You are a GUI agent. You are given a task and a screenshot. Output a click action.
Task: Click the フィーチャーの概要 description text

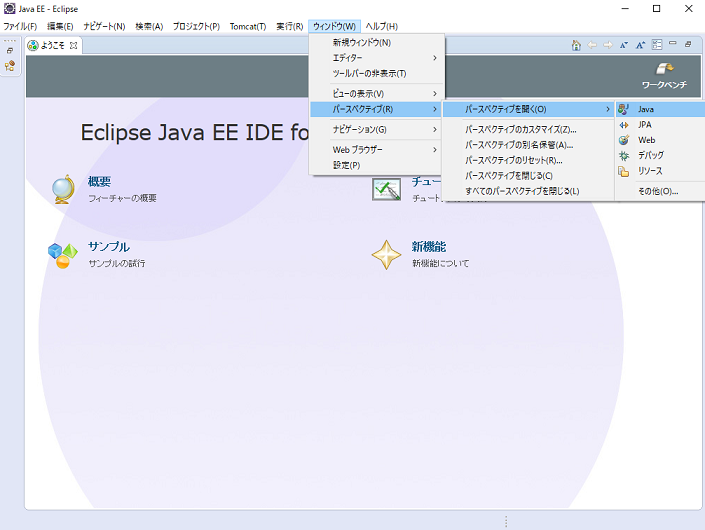122,198
